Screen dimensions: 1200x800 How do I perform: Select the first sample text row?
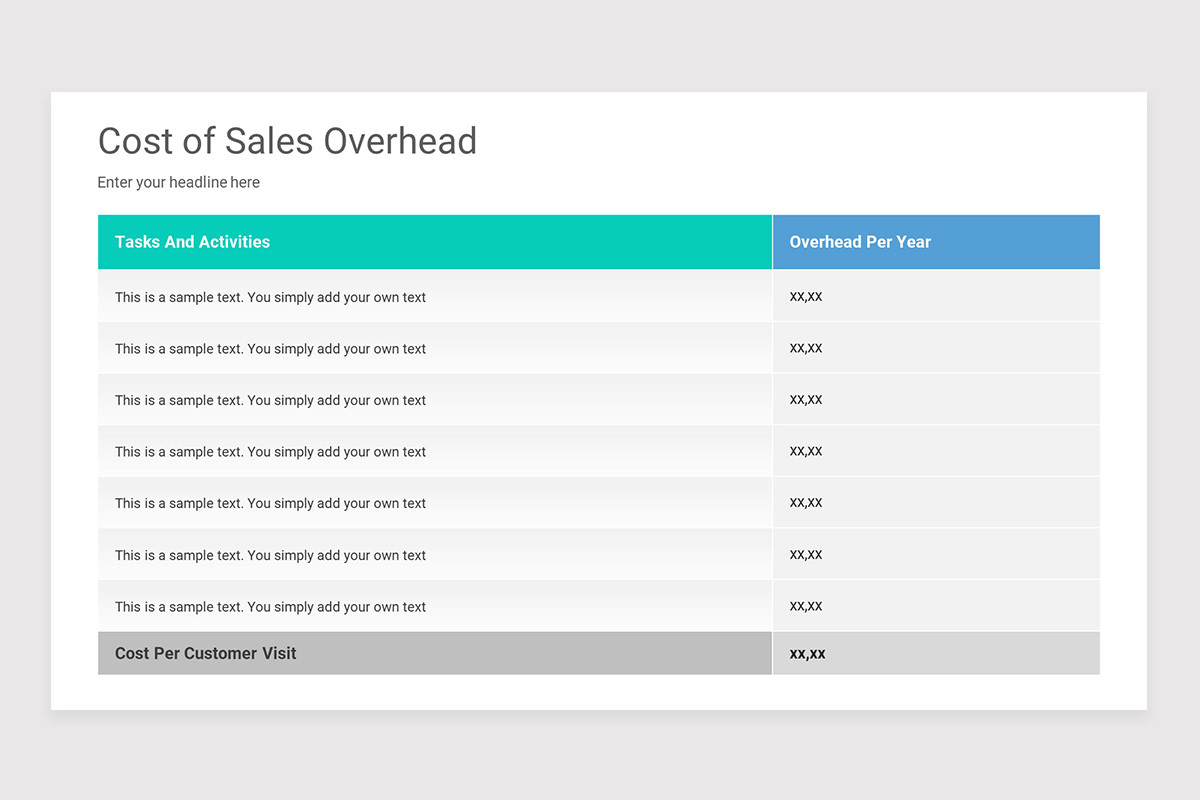coord(270,297)
